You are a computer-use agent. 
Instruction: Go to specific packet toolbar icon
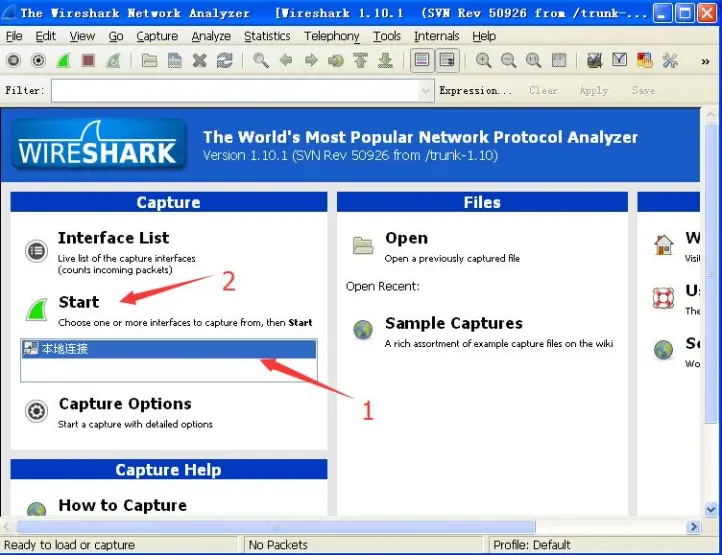[336, 60]
